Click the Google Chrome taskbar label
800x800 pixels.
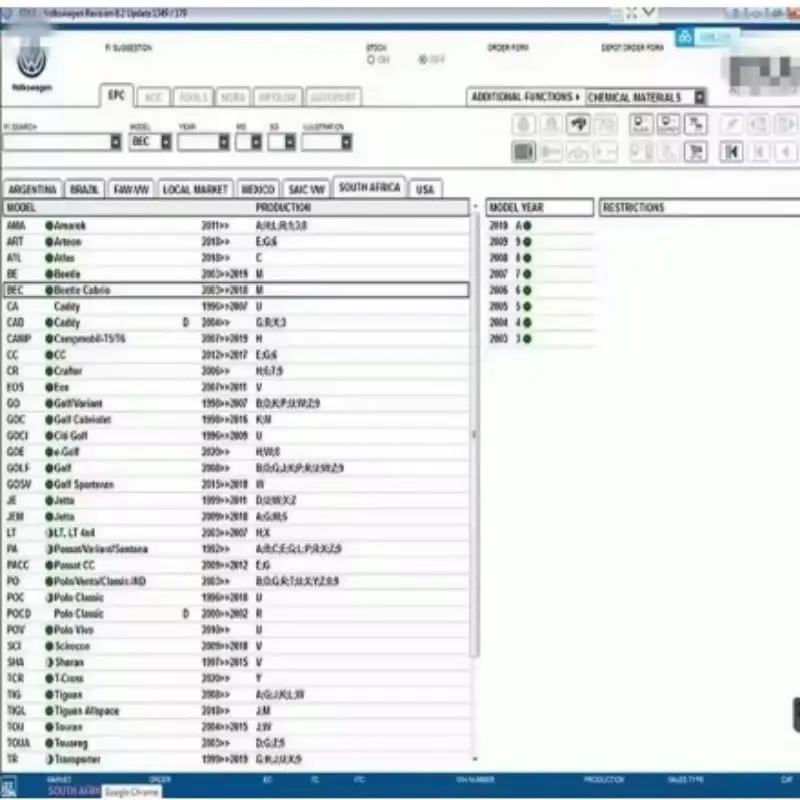tap(132, 792)
